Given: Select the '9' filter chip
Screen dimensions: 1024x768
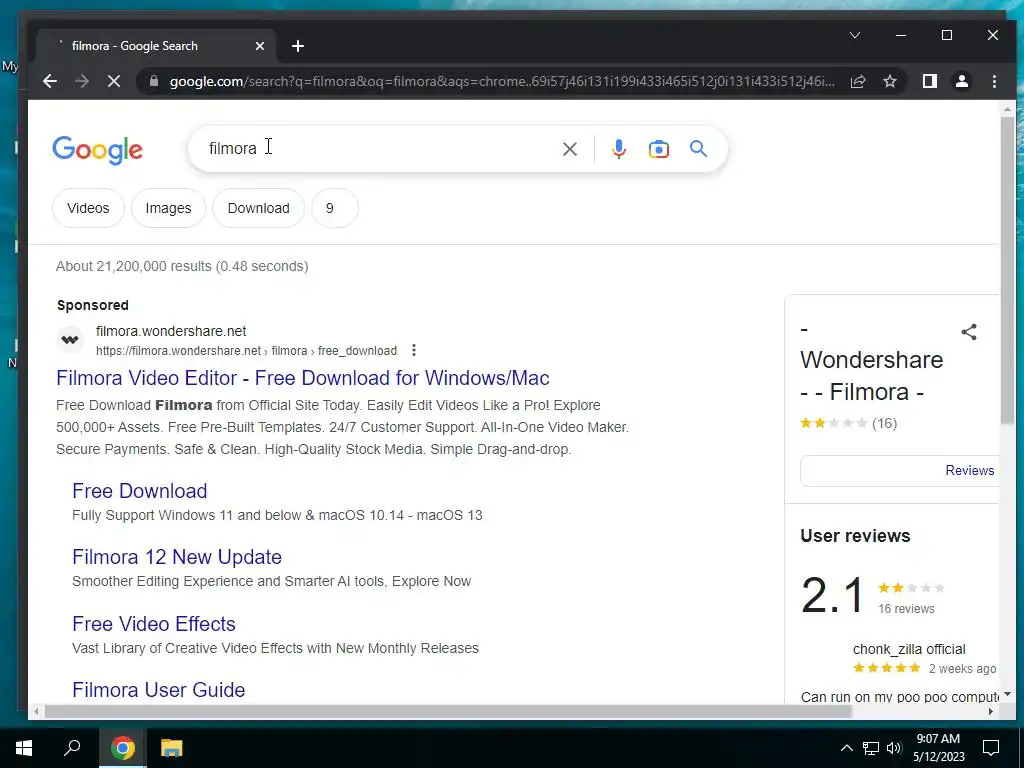Looking at the screenshot, I should click(334, 208).
